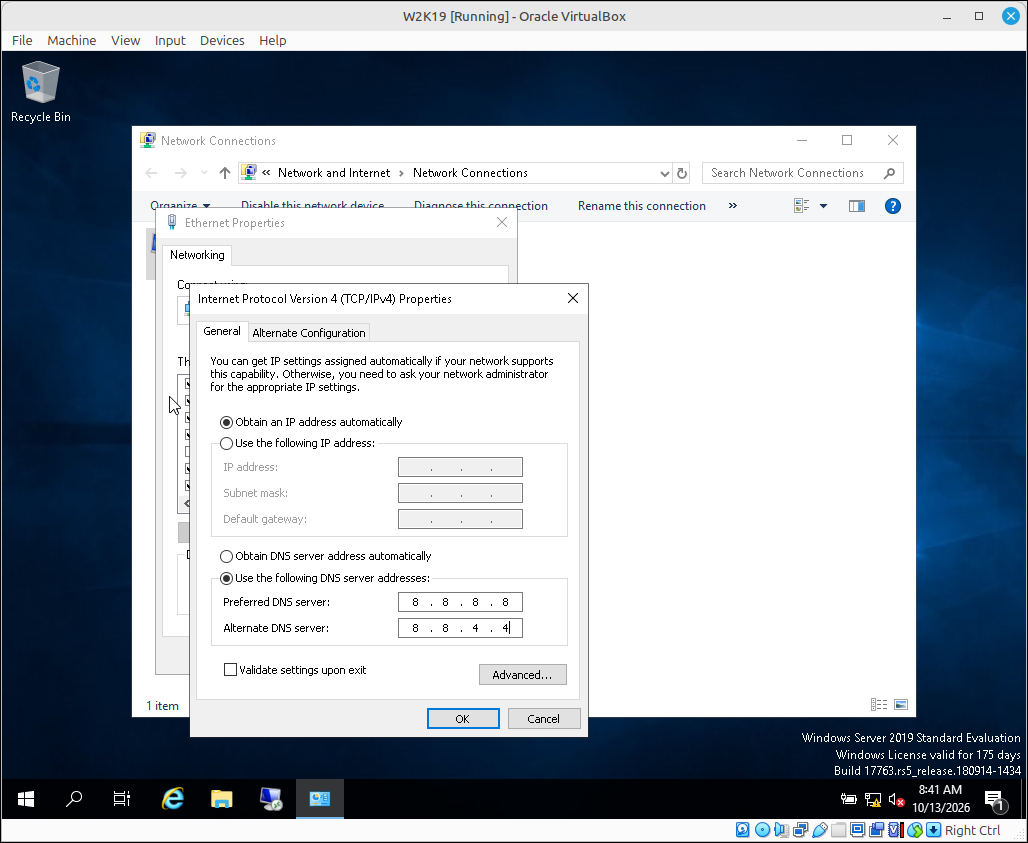Go up one level in Network Connections

225,173
